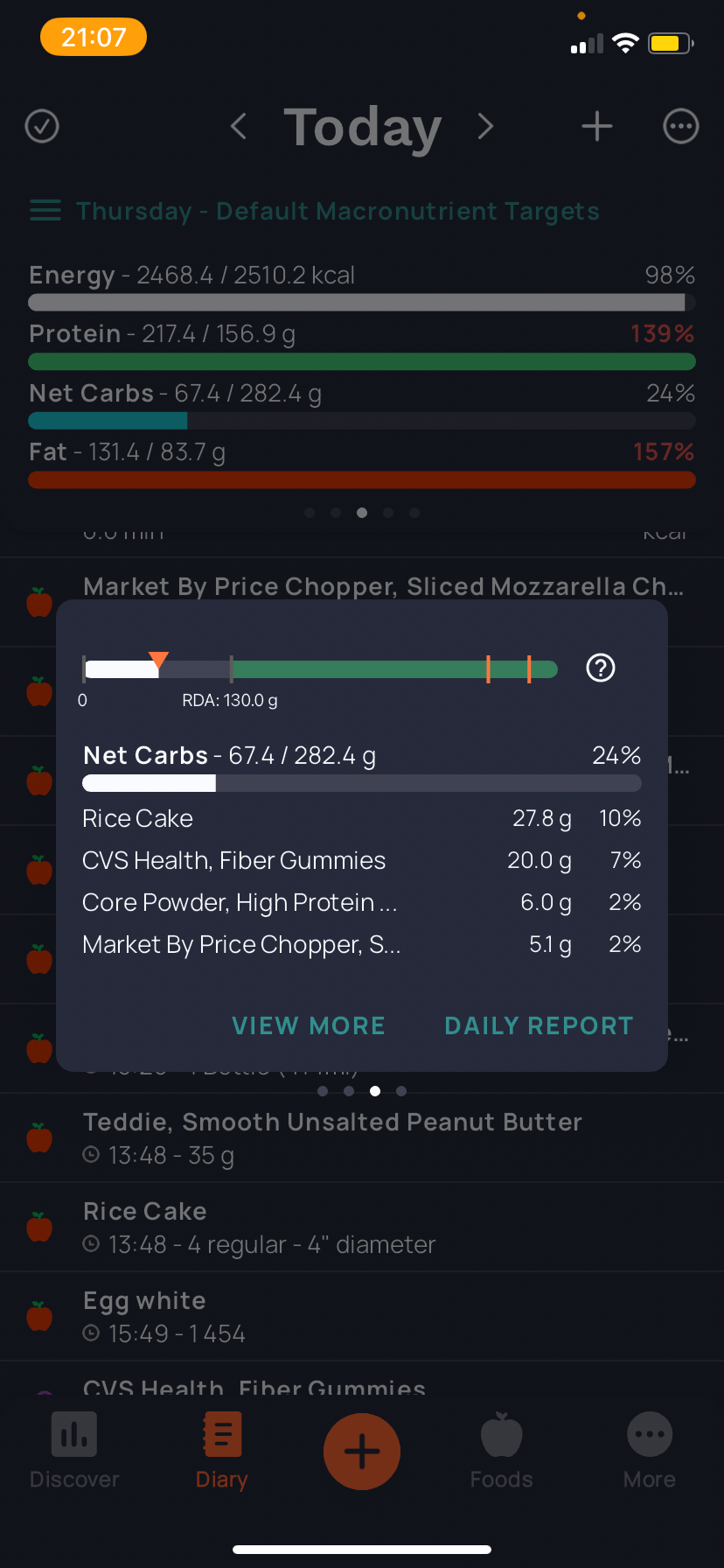724x1568 pixels.
Task: Click VIEW MORE in Net Carbs popup
Action: pos(309,1025)
